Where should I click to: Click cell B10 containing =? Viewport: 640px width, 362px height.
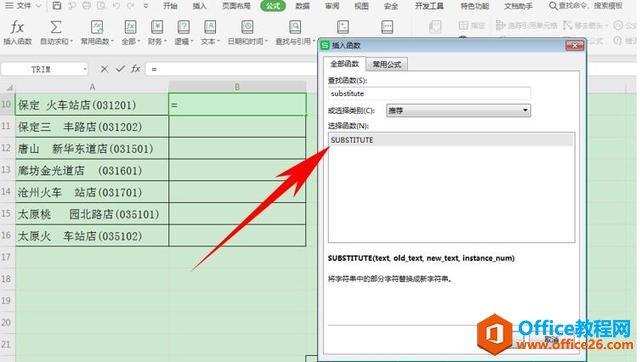coord(237,105)
